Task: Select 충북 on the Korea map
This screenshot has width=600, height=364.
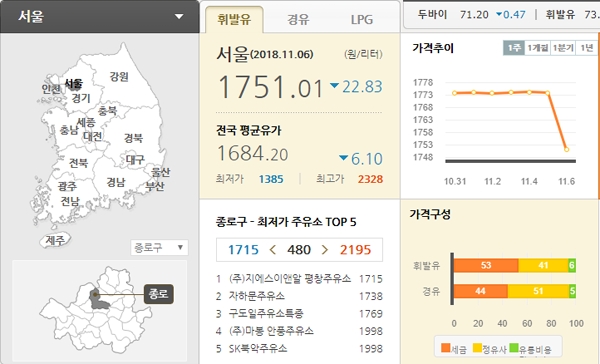Action: pos(108,111)
